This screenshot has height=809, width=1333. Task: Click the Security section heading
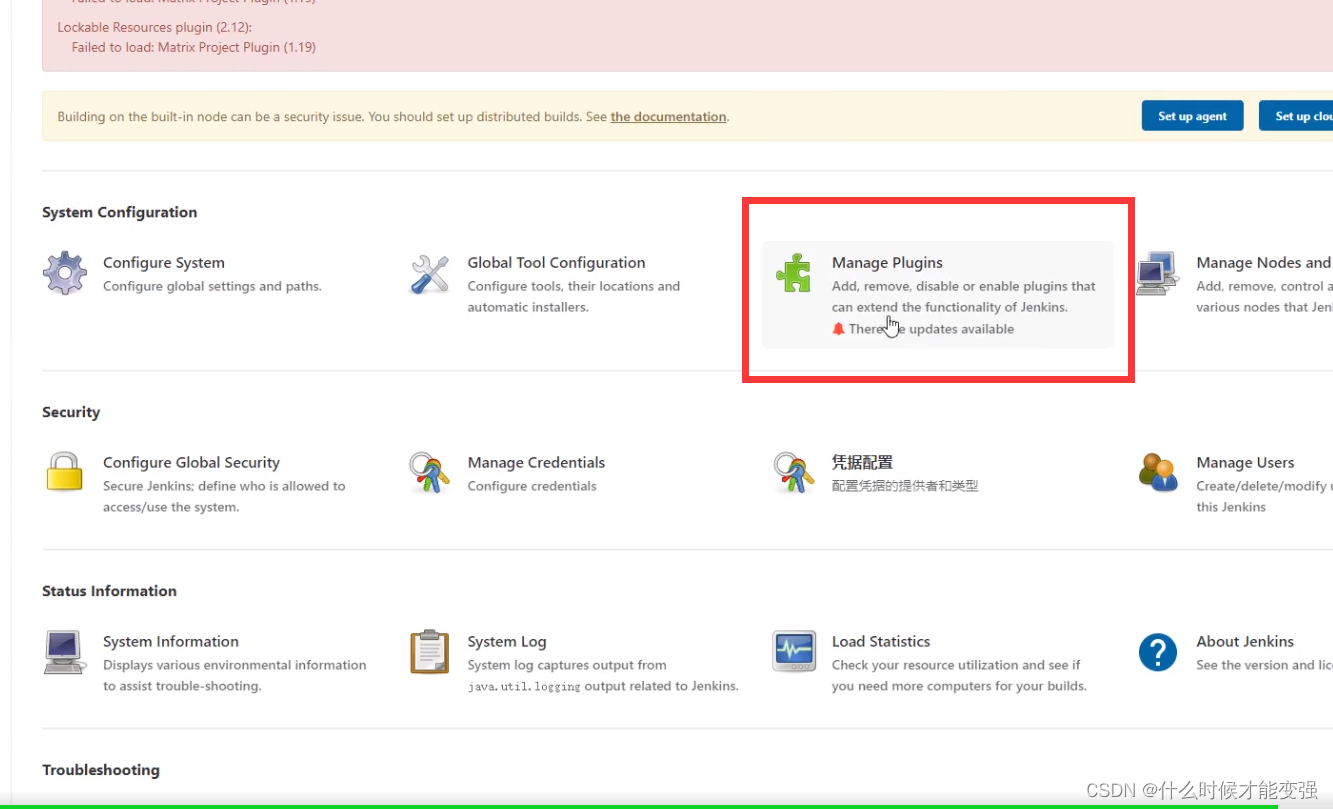(71, 412)
